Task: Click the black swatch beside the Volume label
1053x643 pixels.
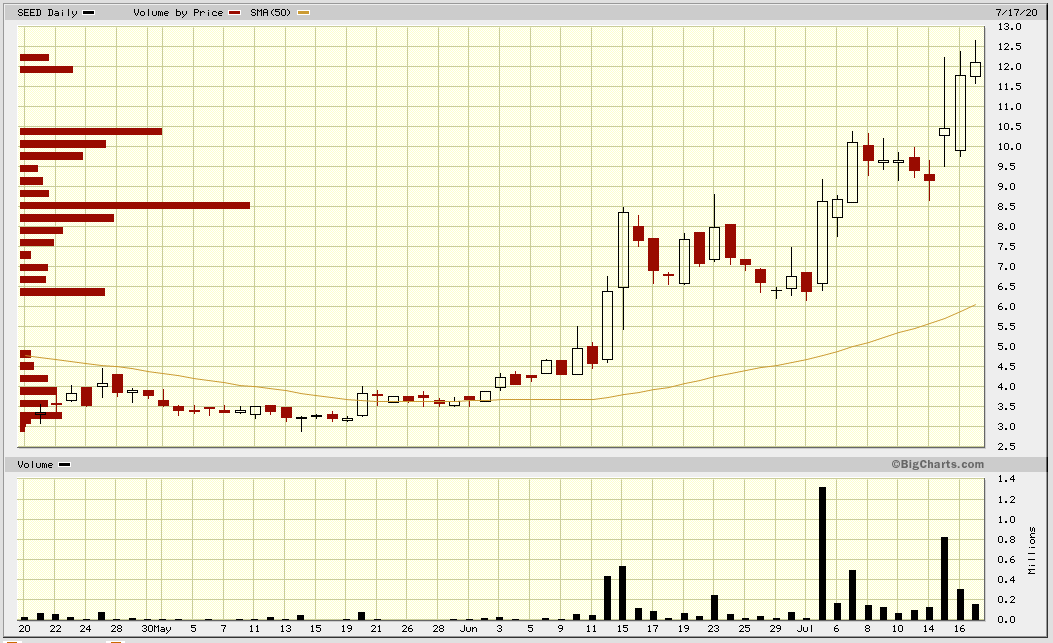Action: [64, 464]
